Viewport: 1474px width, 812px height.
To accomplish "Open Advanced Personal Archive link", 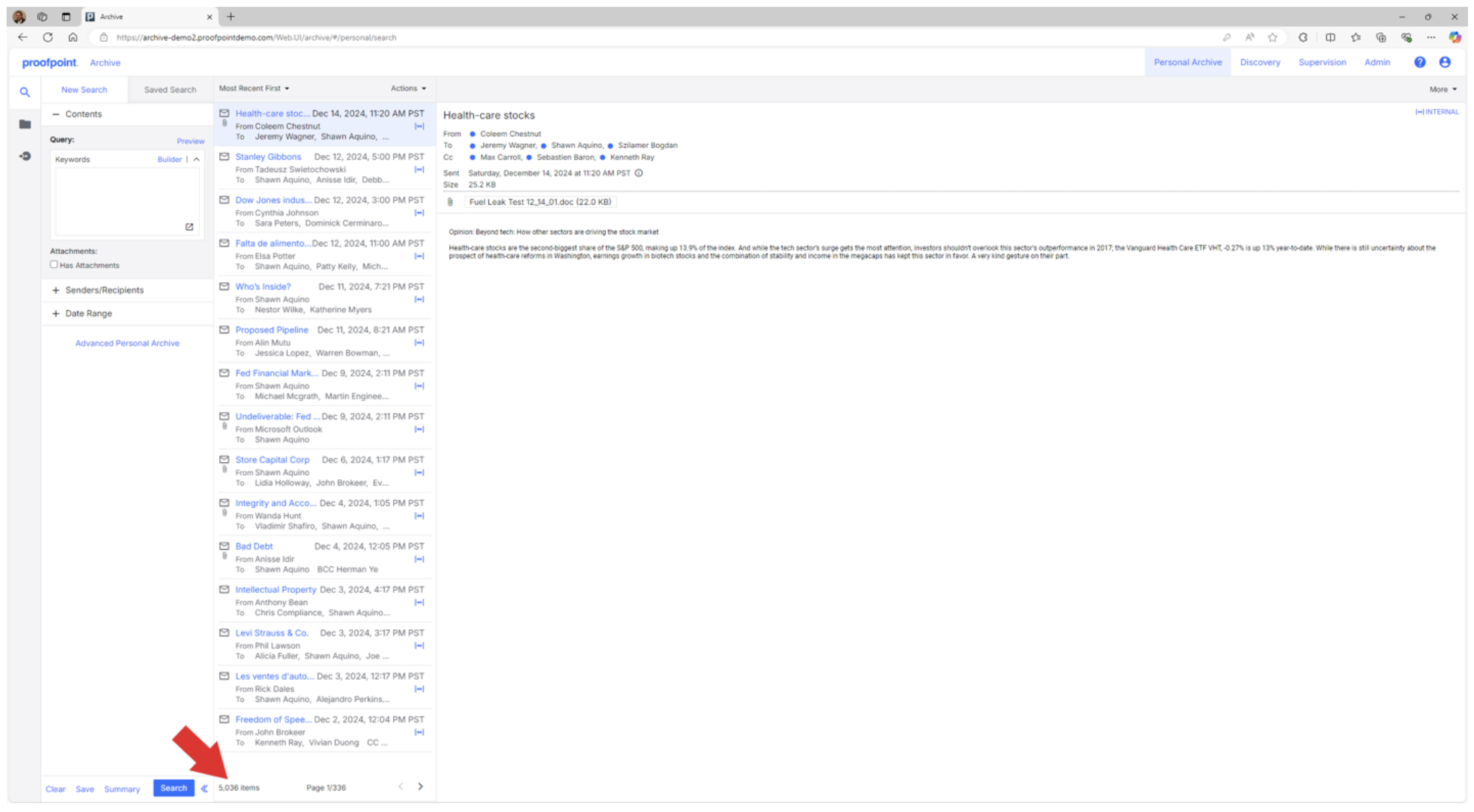I will click(x=127, y=343).
